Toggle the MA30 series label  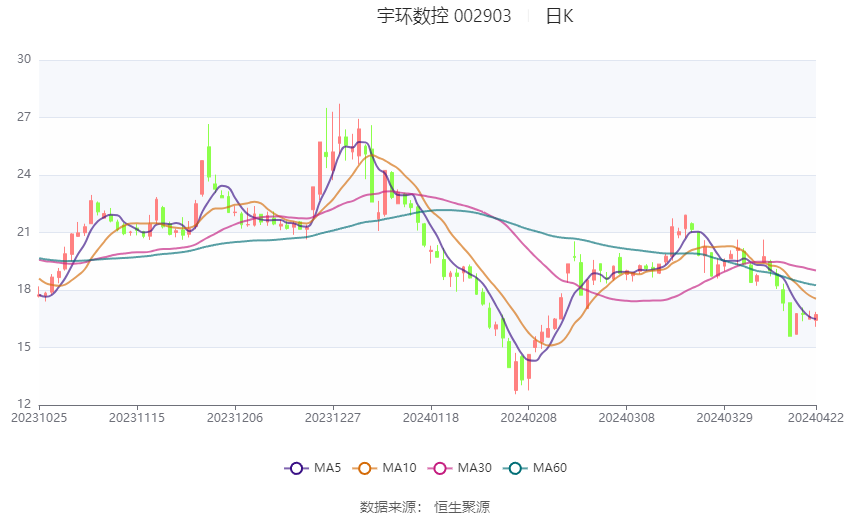coord(474,468)
